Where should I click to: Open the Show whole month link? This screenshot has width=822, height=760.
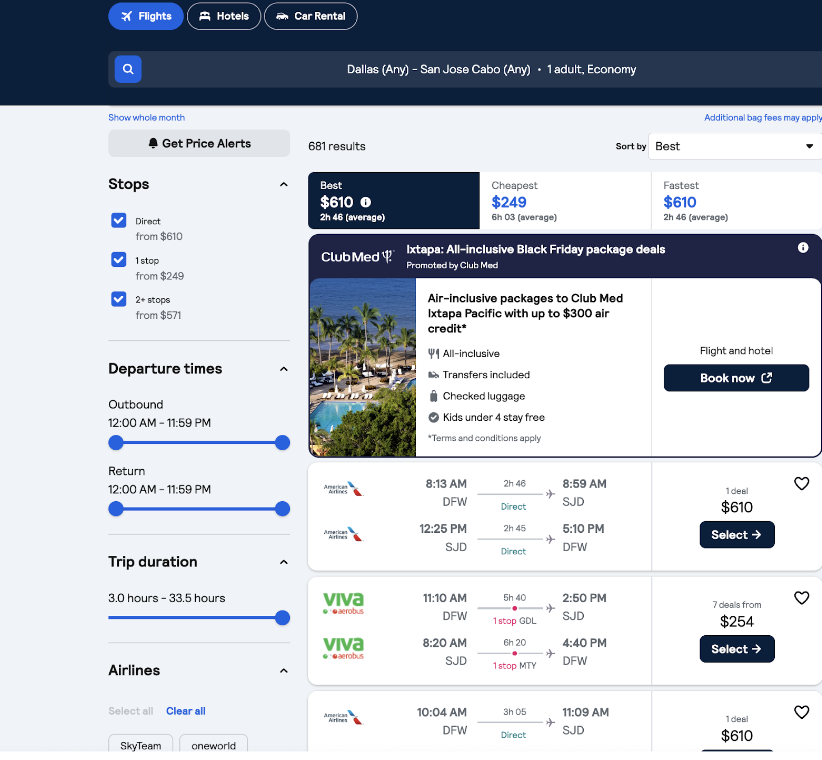point(146,117)
